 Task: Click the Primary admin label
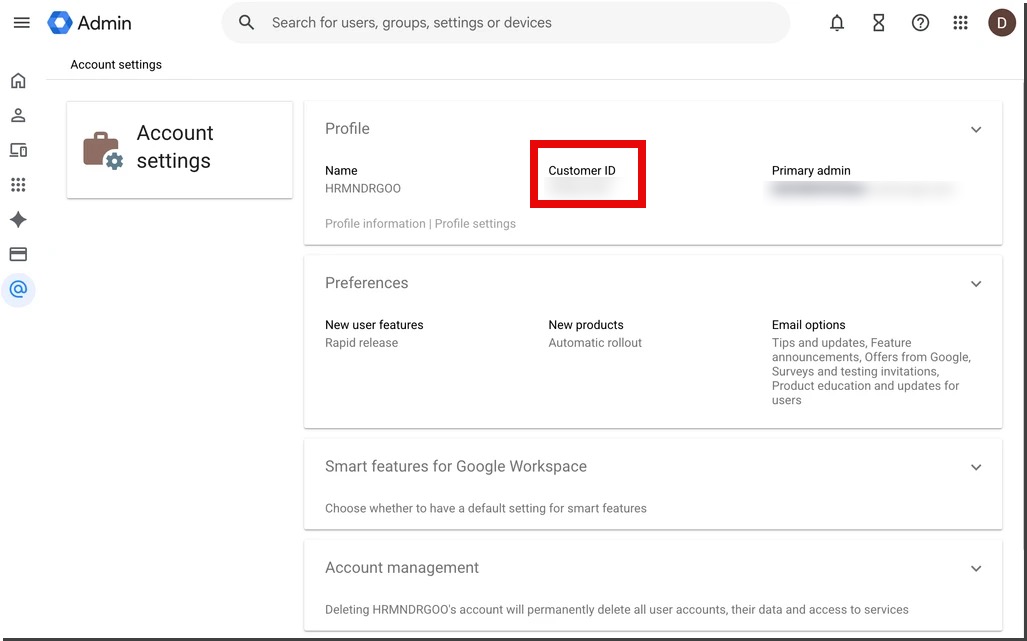tap(811, 170)
